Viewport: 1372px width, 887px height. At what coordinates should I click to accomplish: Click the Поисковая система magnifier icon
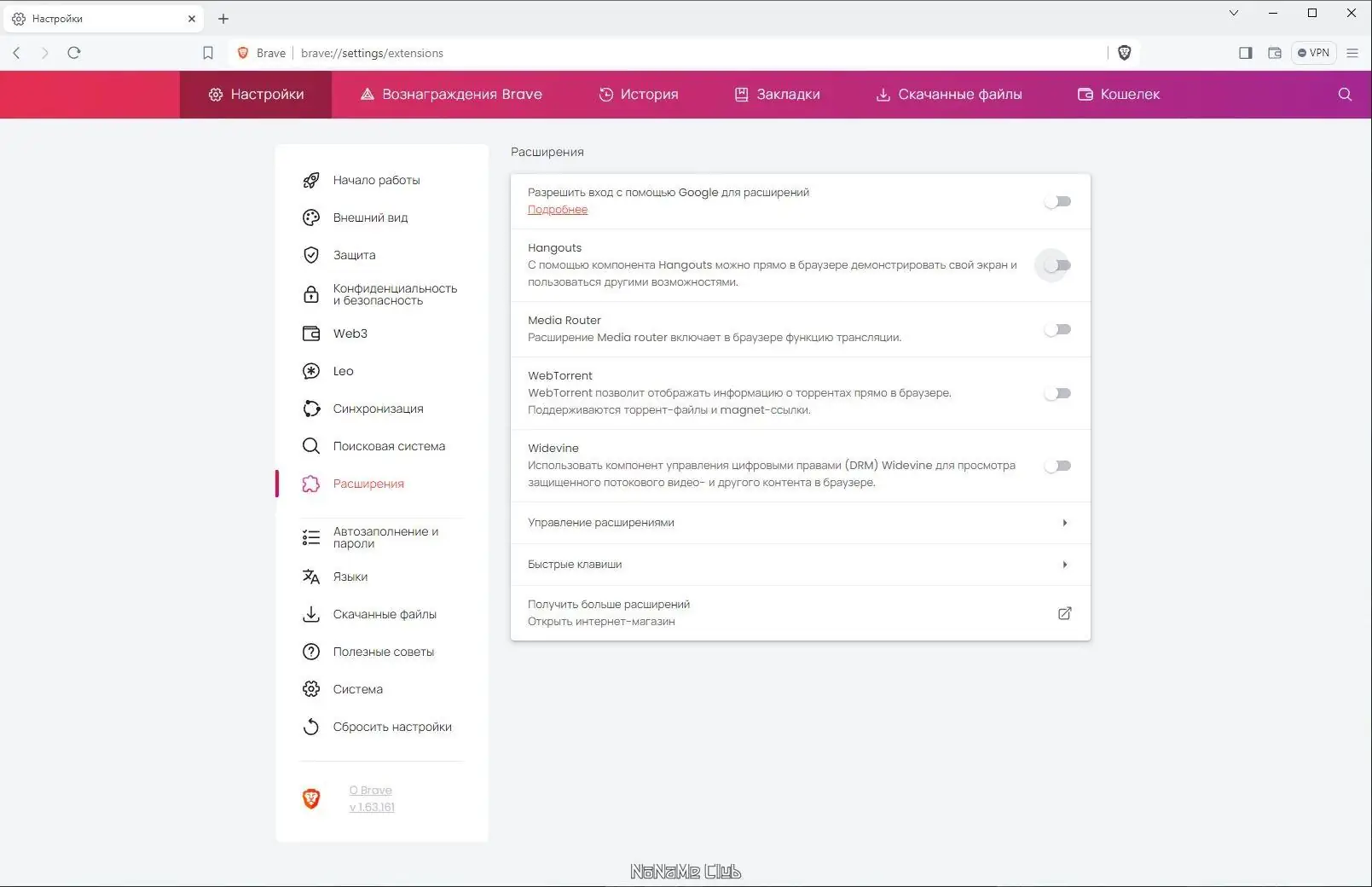click(x=310, y=445)
